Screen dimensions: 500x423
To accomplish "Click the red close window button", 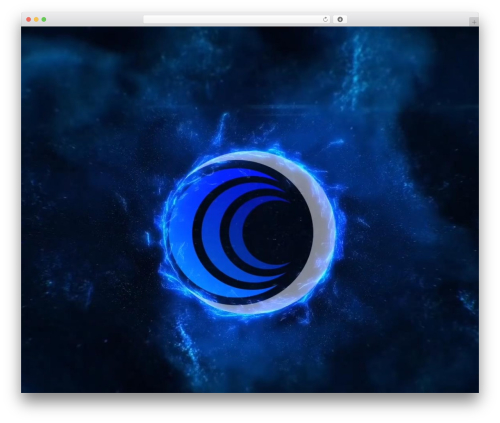I will [29, 19].
